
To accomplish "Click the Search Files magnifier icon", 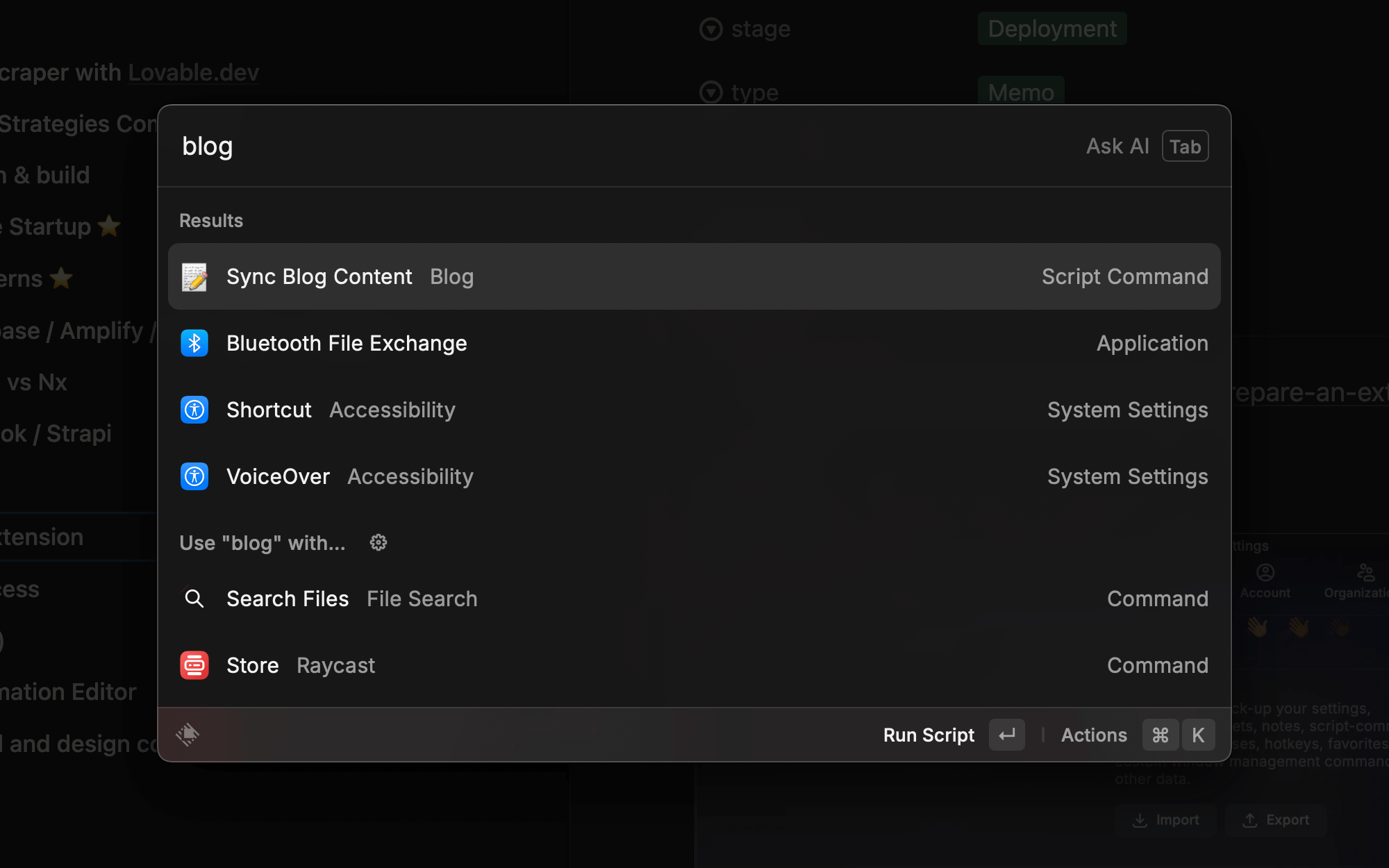I will pyautogui.click(x=194, y=599).
